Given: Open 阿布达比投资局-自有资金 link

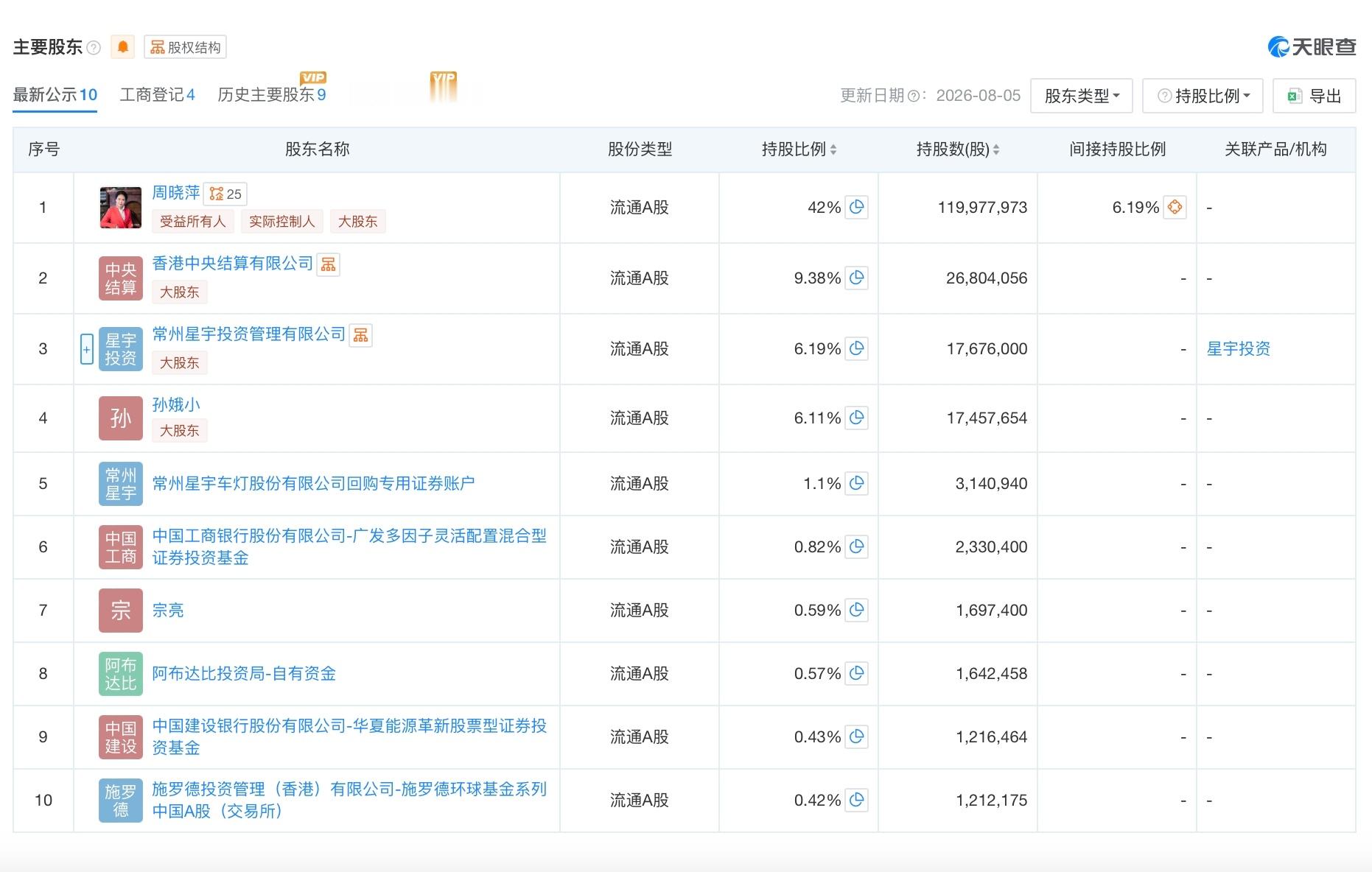Looking at the screenshot, I should pyautogui.click(x=244, y=673).
